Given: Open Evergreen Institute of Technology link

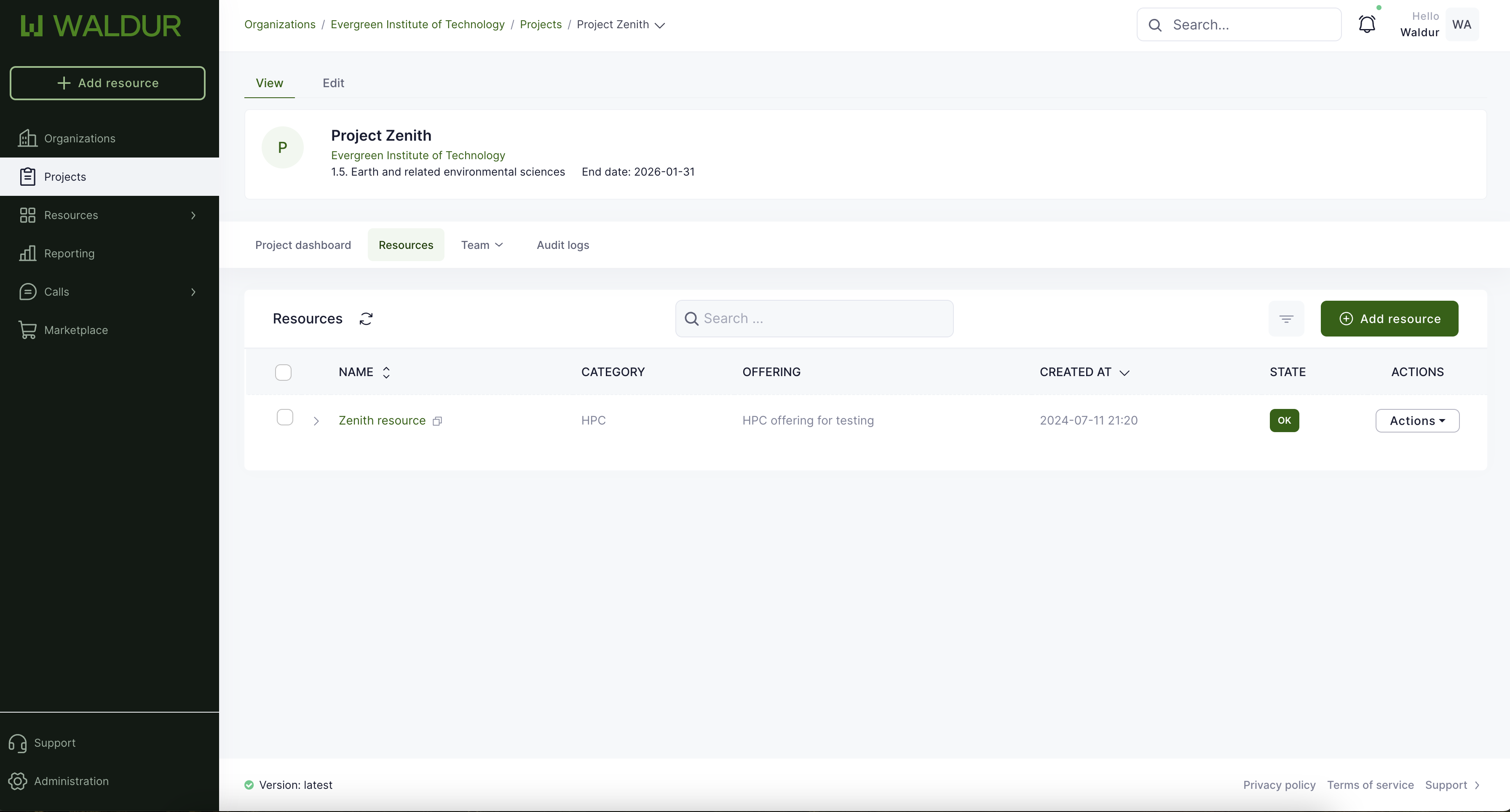Looking at the screenshot, I should pos(418,155).
